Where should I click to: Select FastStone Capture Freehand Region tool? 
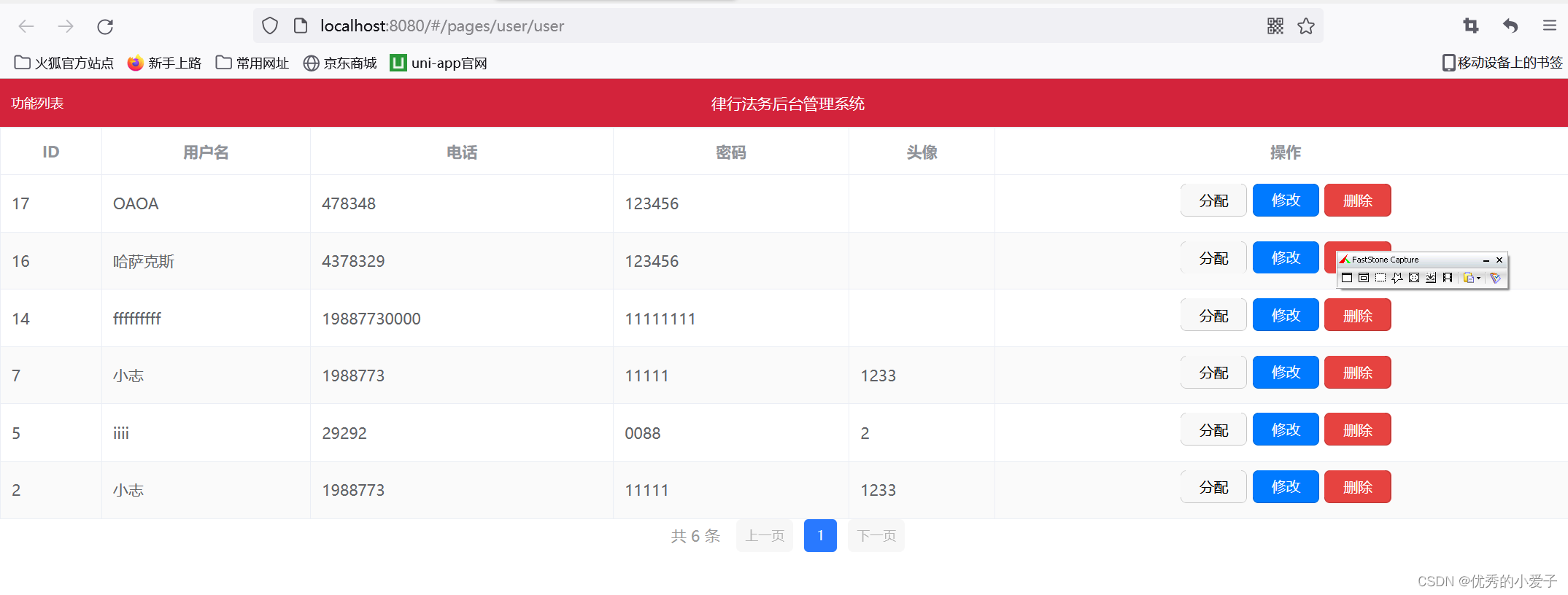[x=1397, y=278]
